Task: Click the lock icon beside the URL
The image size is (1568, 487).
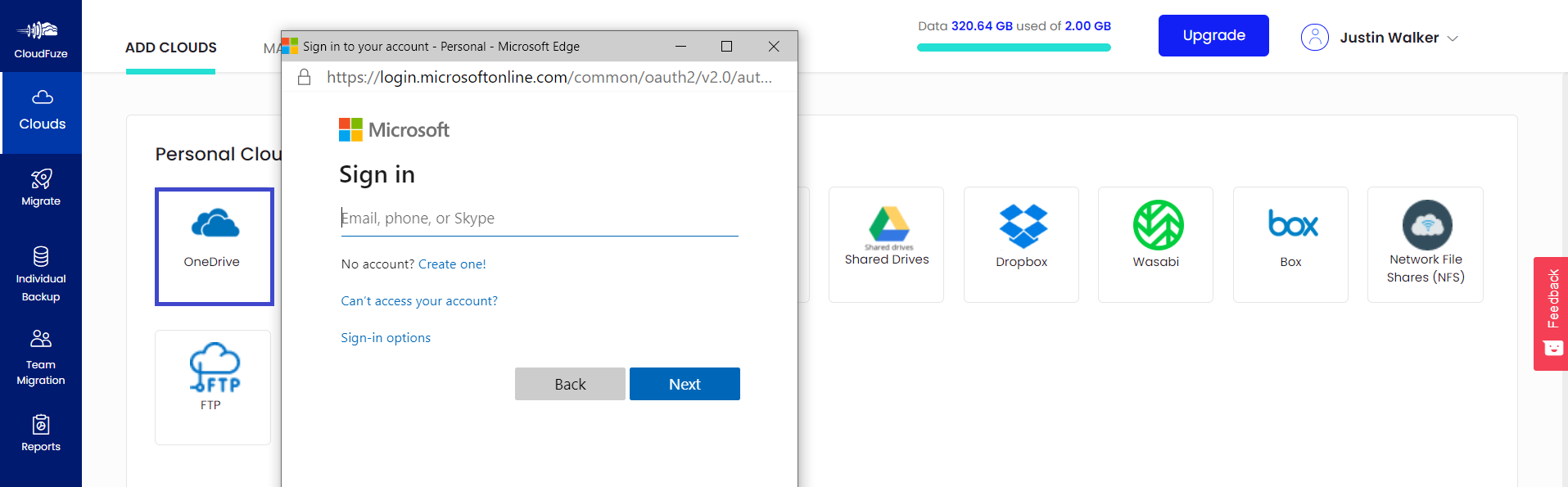Action: click(x=304, y=77)
